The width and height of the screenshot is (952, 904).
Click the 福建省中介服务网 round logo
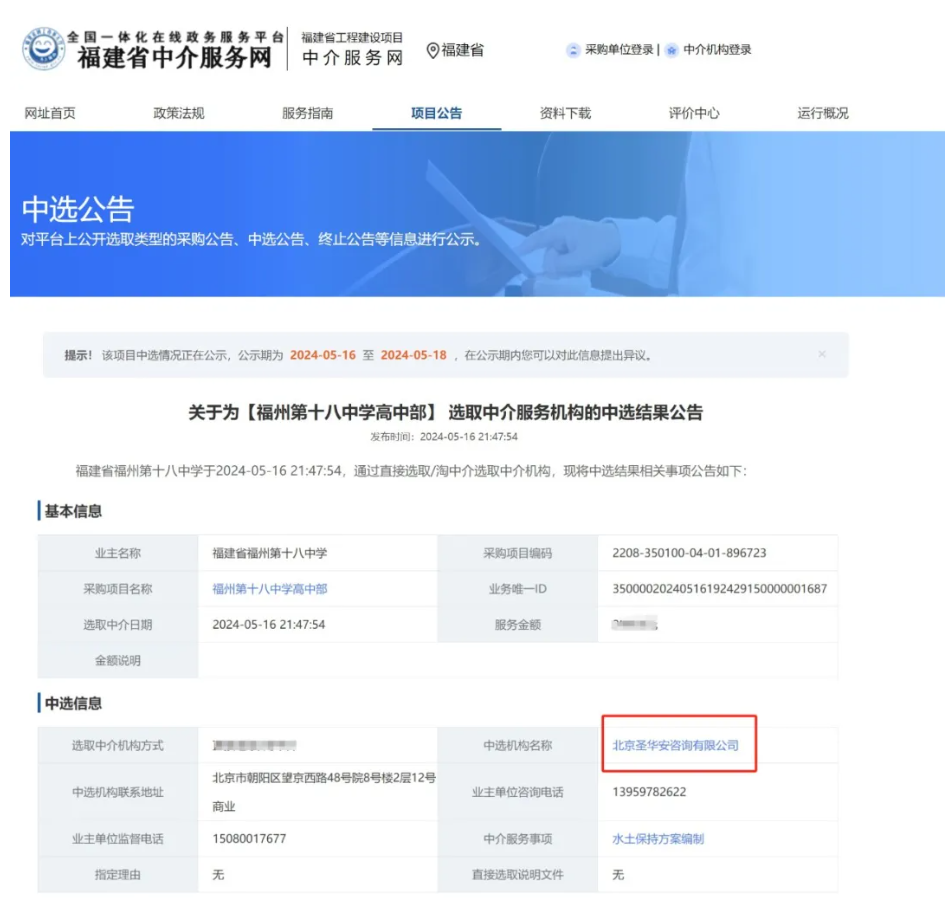pyautogui.click(x=44, y=50)
